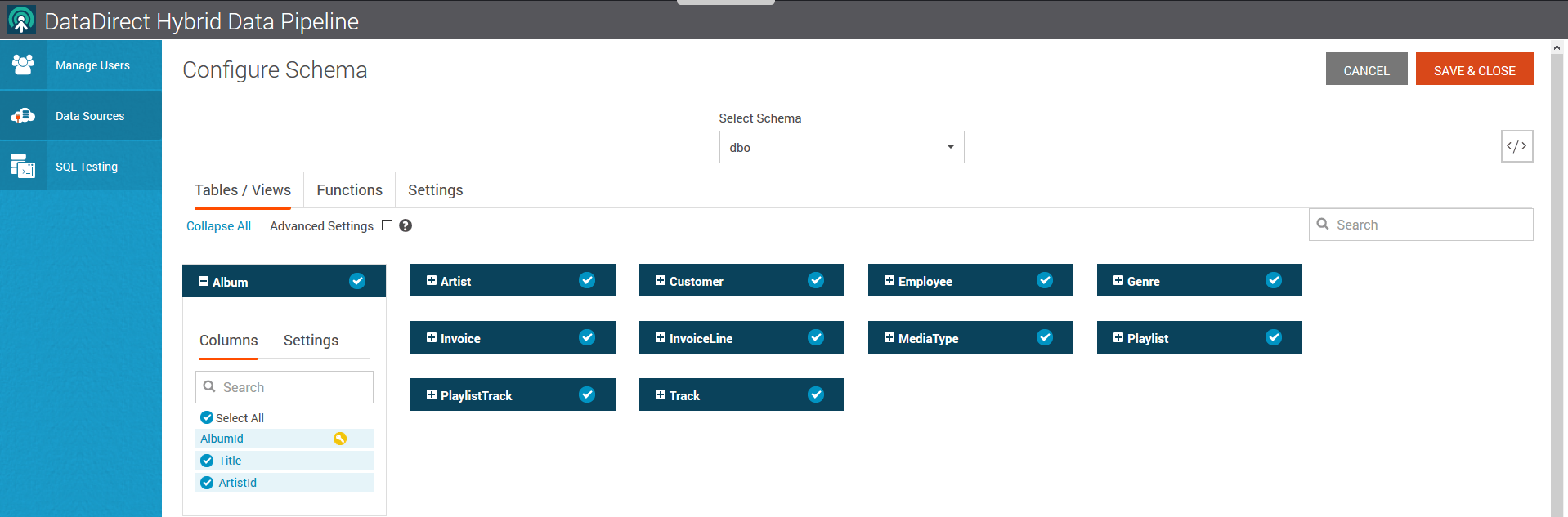
Task: Focus the Album columns Search field
Action: tap(284, 387)
